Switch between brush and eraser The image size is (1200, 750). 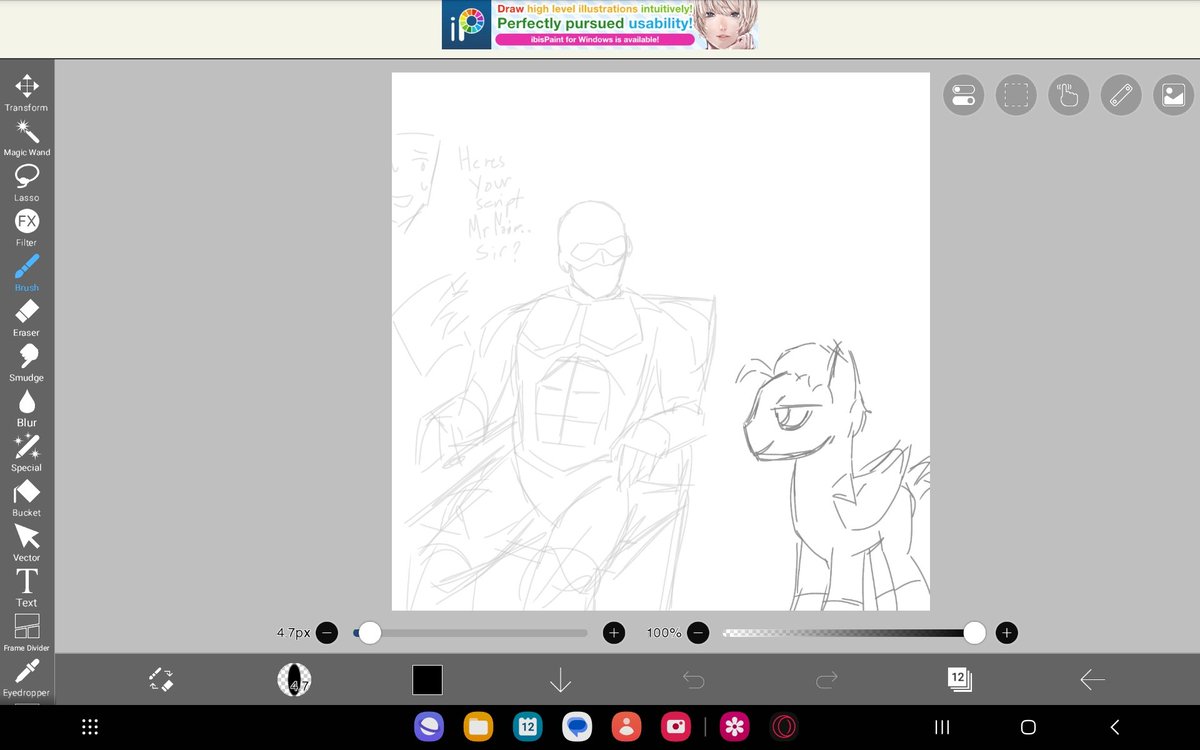(x=161, y=680)
